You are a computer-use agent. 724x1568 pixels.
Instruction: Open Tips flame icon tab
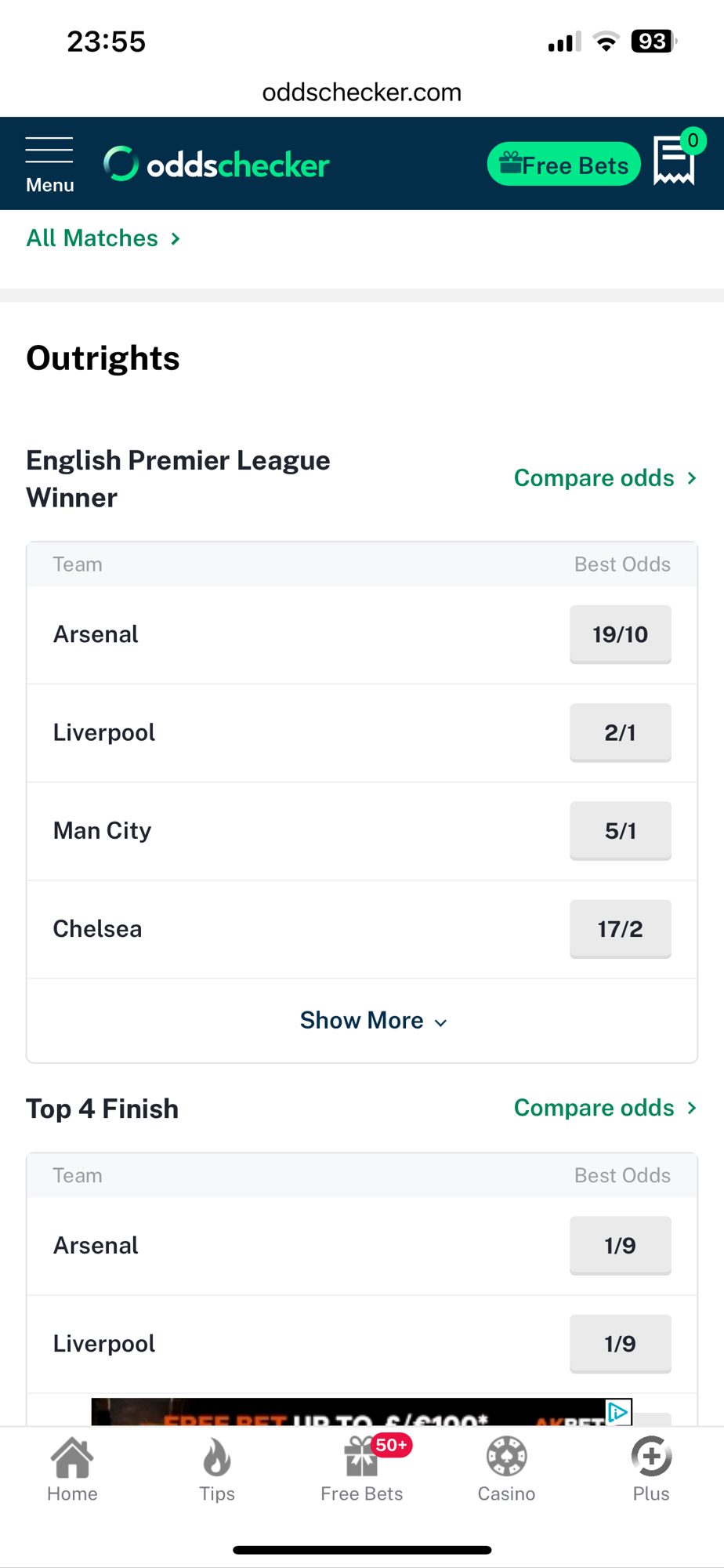tap(217, 1470)
